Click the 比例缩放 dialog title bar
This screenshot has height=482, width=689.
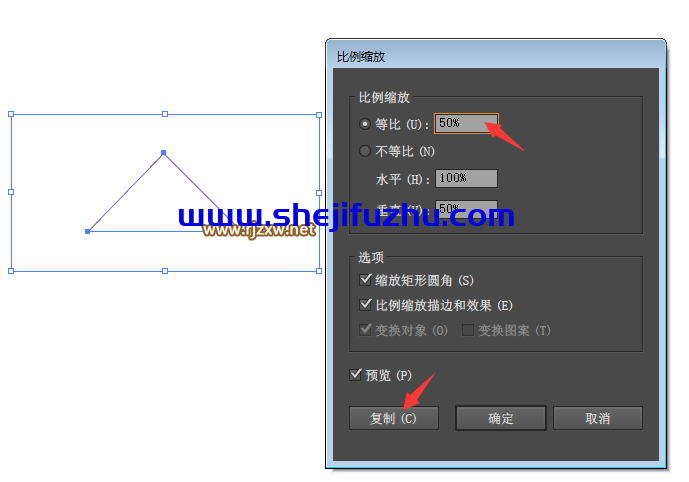click(496, 56)
